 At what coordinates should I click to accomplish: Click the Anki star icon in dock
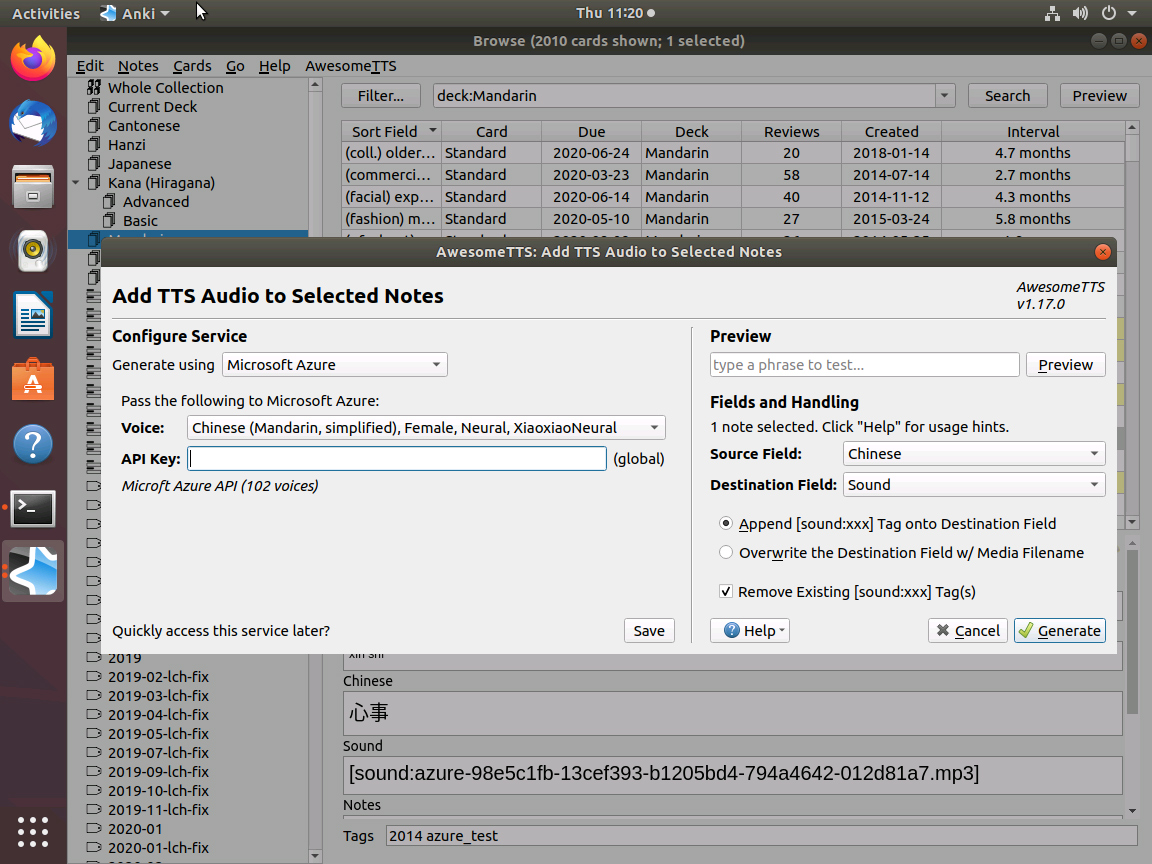(x=33, y=571)
